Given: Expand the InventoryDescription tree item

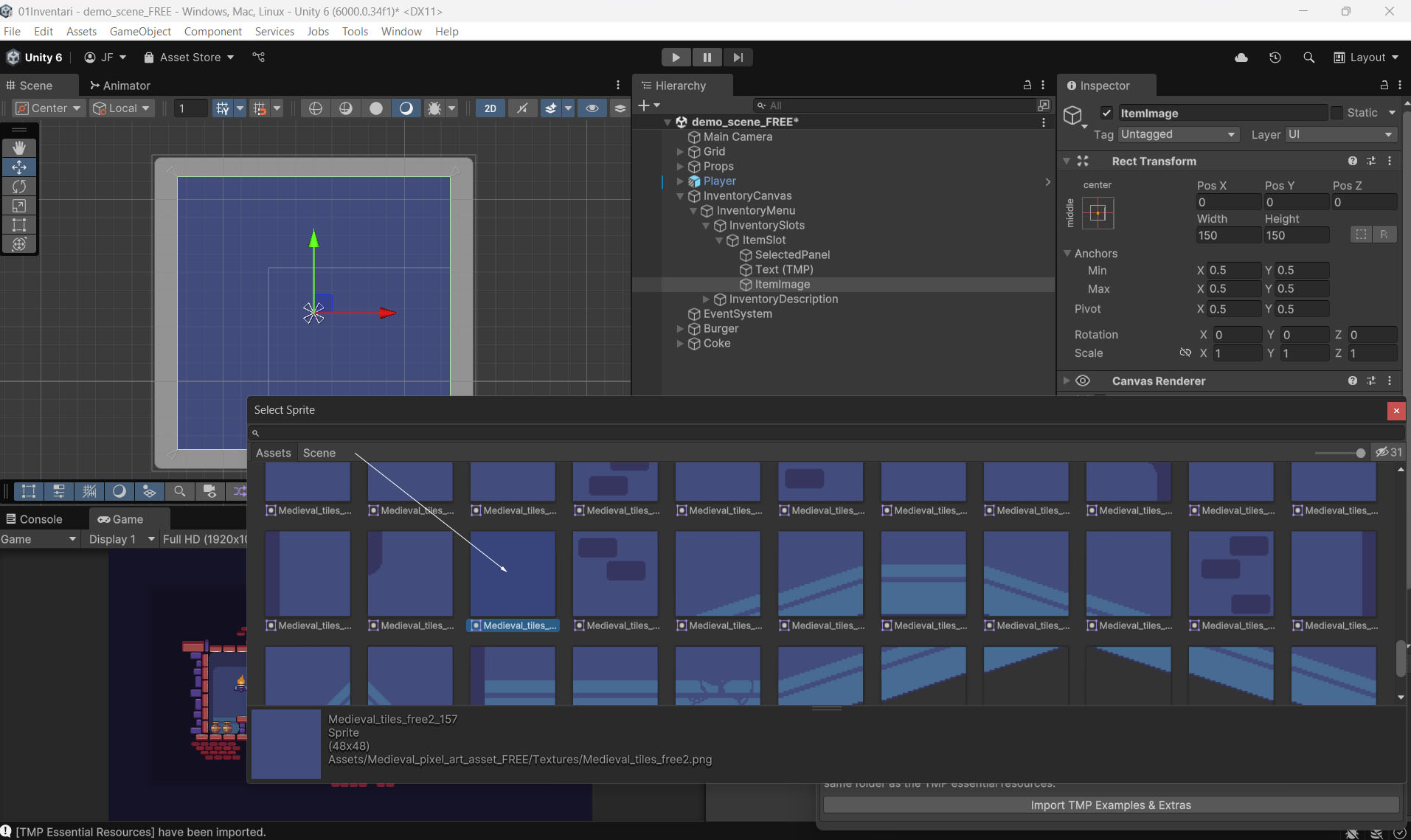Looking at the screenshot, I should click(706, 299).
